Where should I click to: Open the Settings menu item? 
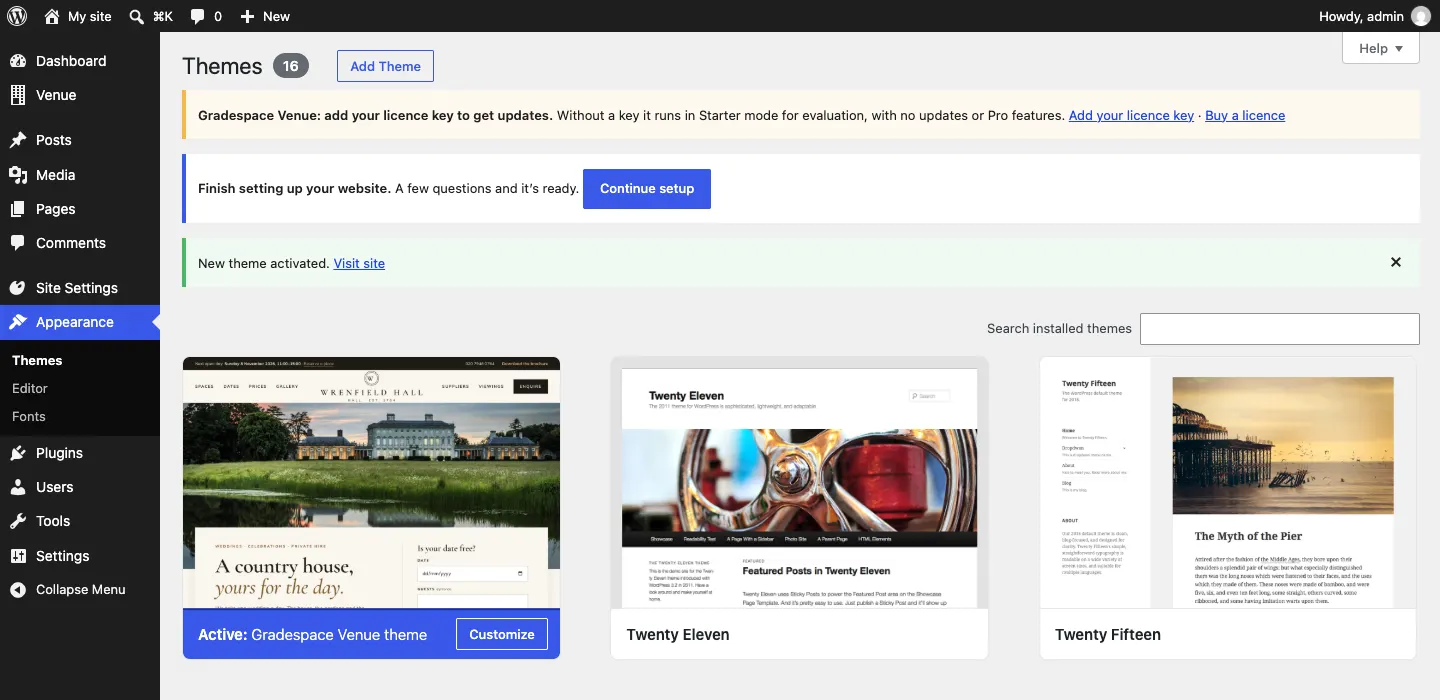(x=80, y=556)
